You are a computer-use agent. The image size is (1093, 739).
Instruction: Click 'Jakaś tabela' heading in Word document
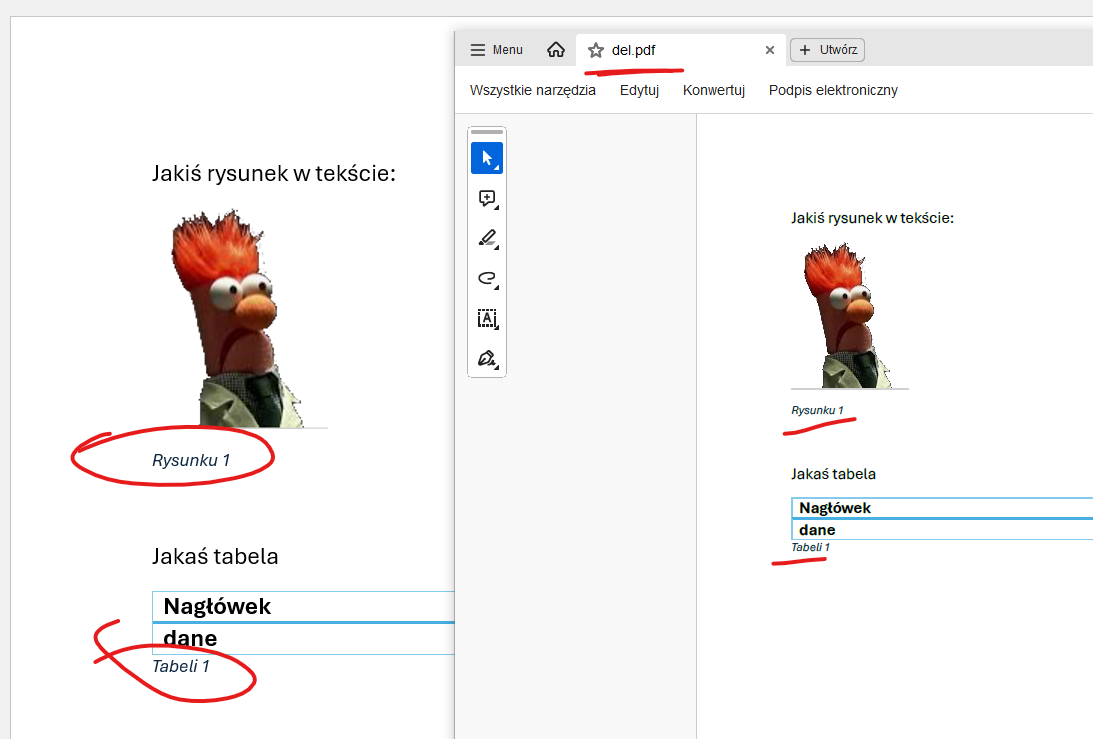[x=215, y=556]
